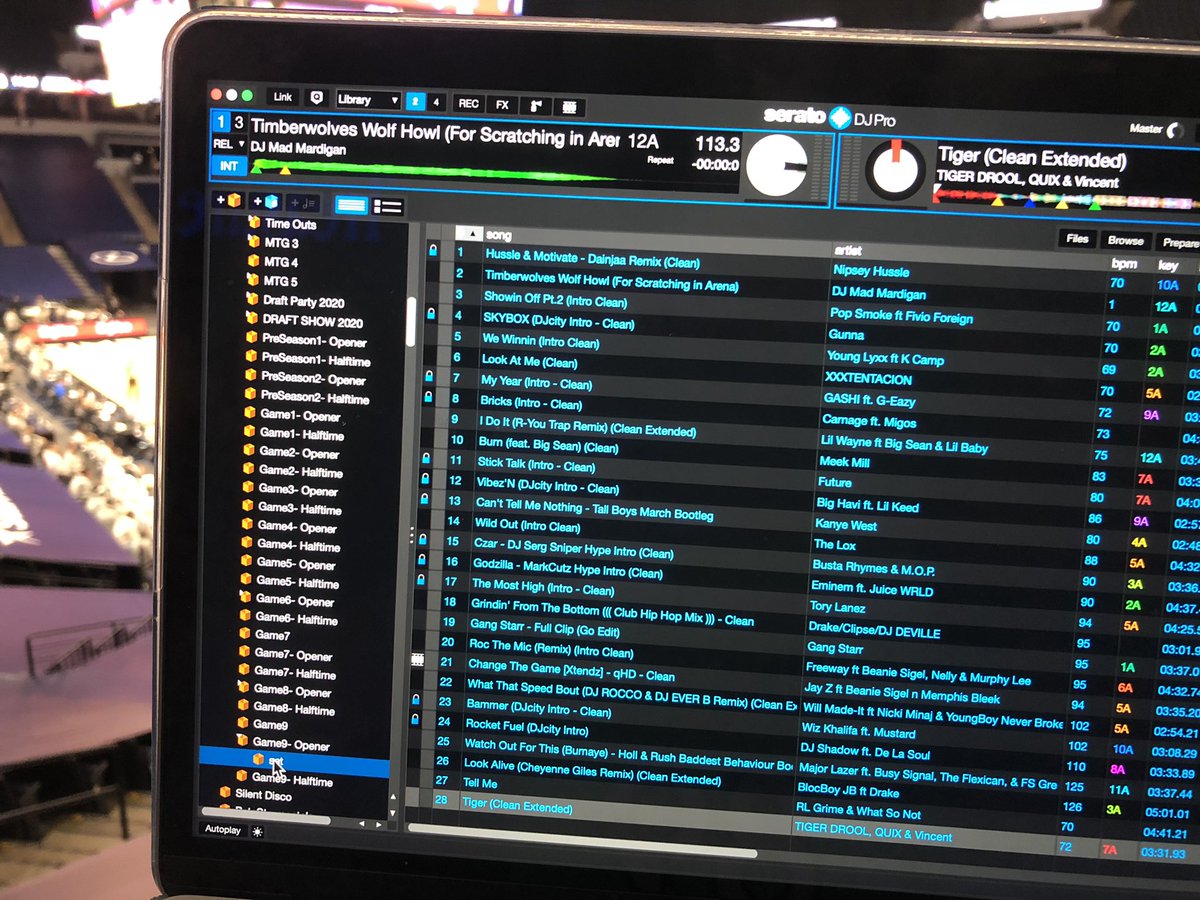
Task: Open the Library view mode dropdown
Action: point(367,100)
